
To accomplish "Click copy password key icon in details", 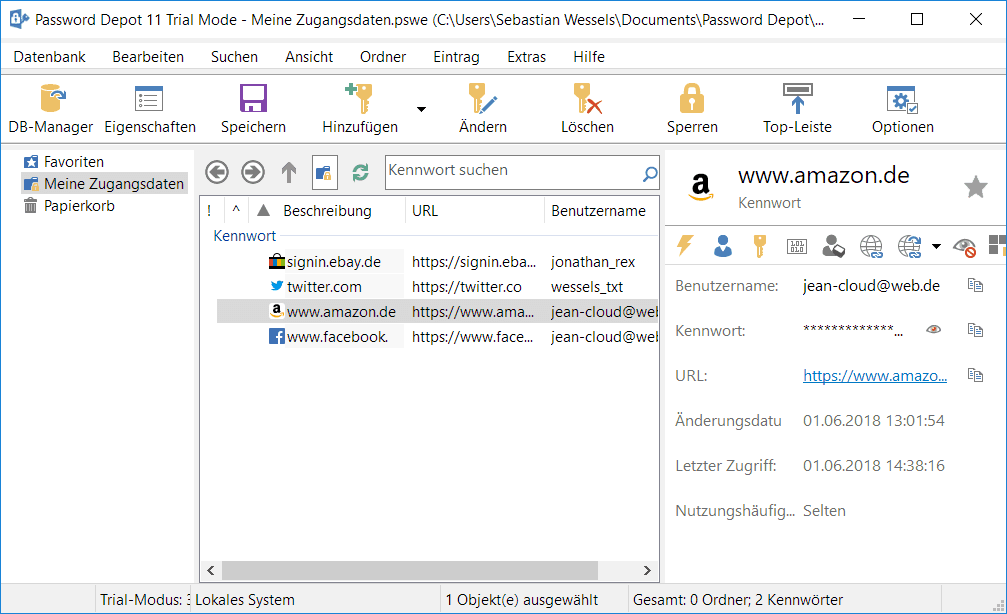I will point(760,246).
